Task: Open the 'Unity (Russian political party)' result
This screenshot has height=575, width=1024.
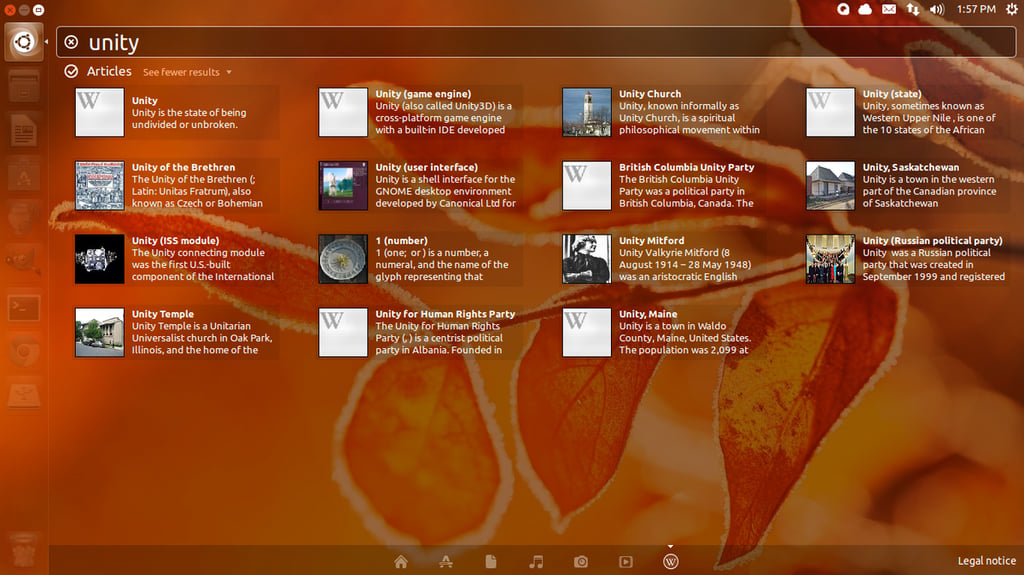Action: [x=907, y=259]
